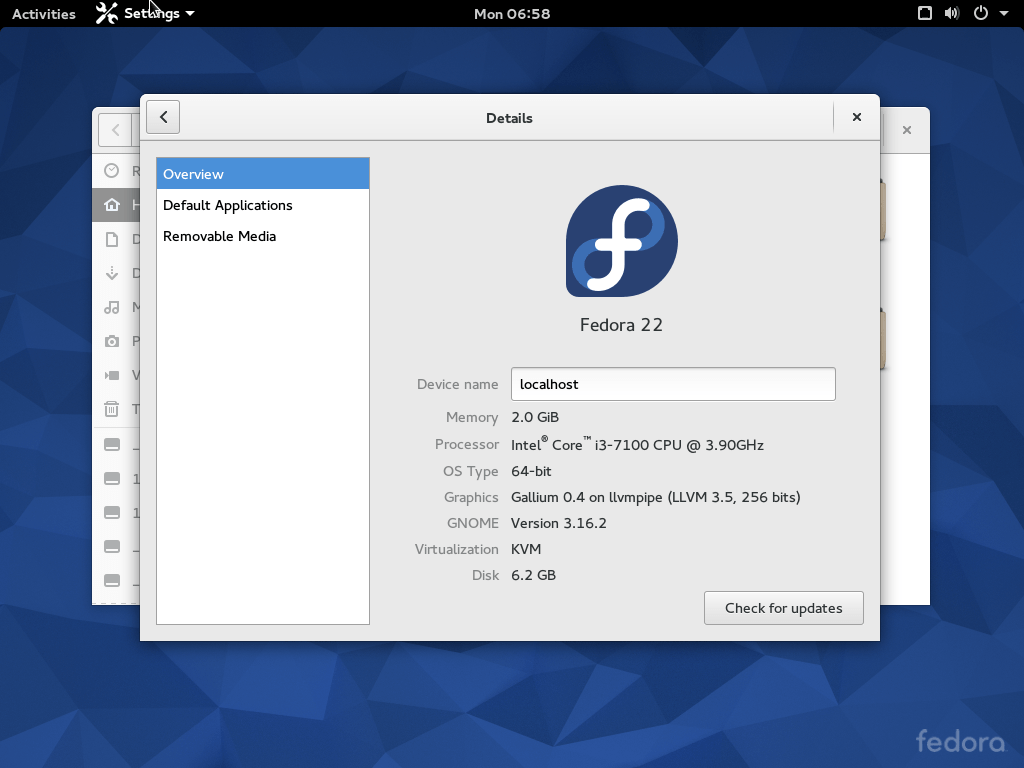Image resolution: width=1024 pixels, height=768 pixels.
Task: Select the Home icon in Files sidebar
Action: pyautogui.click(x=112, y=205)
